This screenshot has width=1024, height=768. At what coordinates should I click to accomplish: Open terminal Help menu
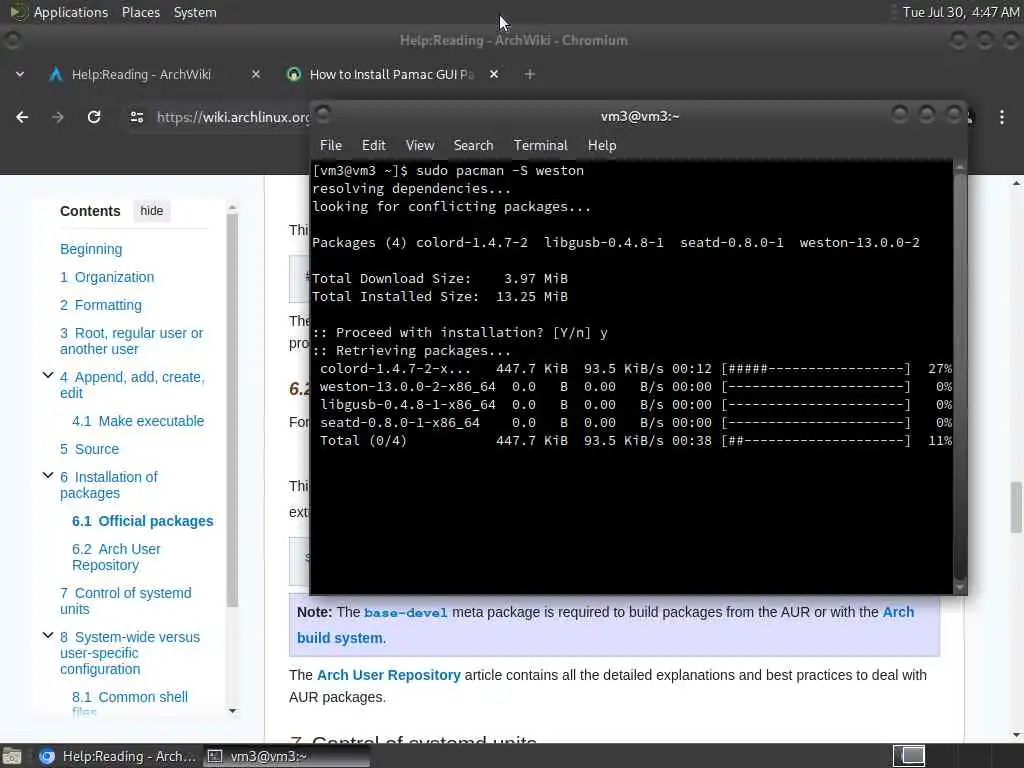click(601, 145)
